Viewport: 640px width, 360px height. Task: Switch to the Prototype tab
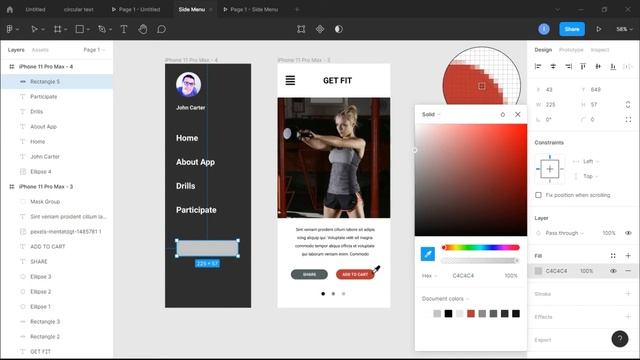[571, 50]
